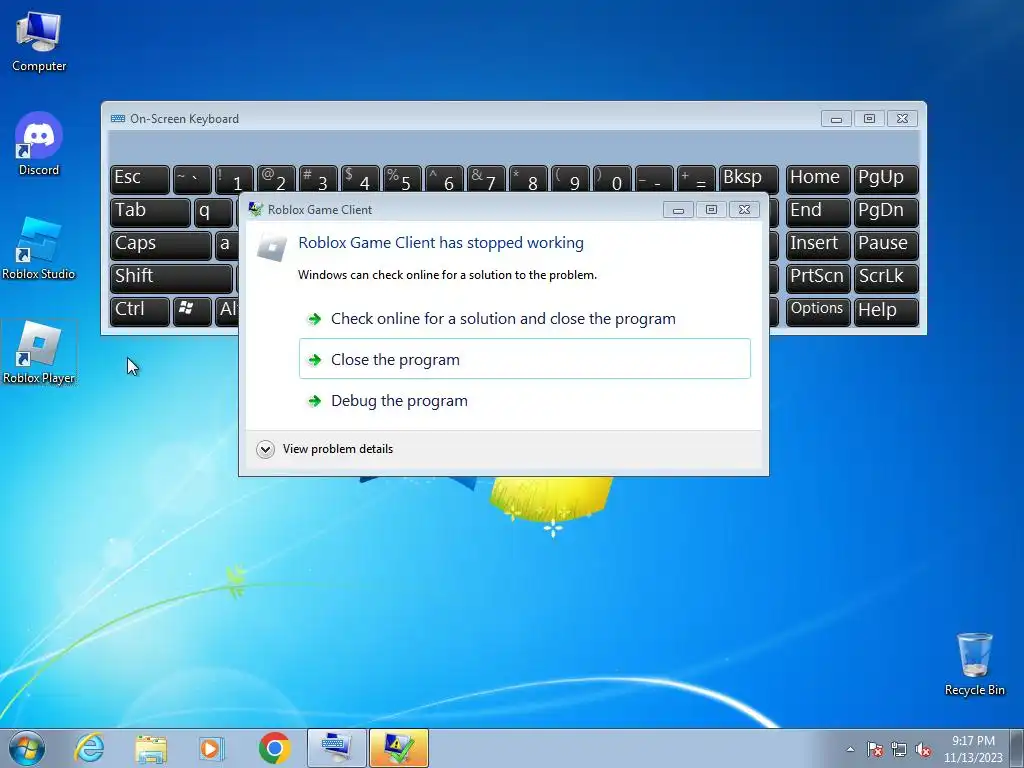Tap the 9 key on On-Screen Keyboard

570,179
